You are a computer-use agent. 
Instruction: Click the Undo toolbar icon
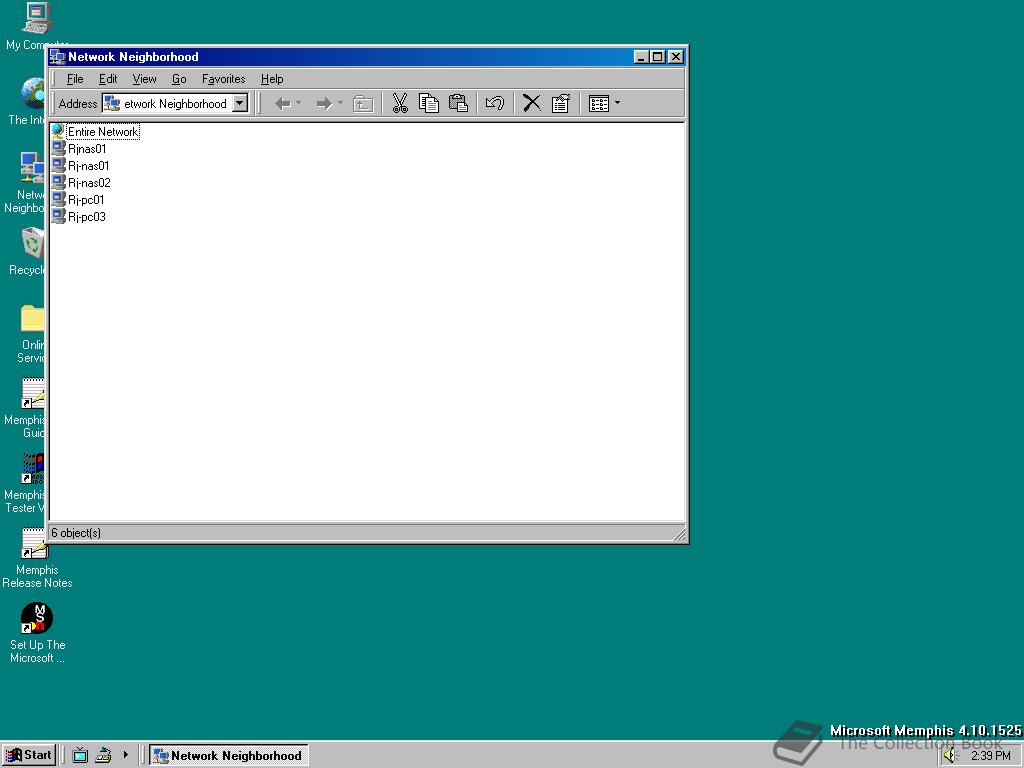coord(494,103)
